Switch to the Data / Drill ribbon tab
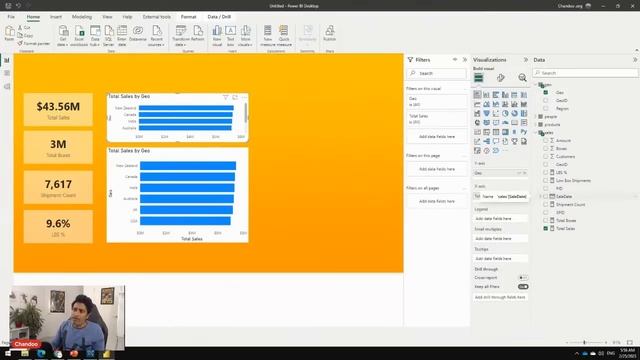Screen dimensions: 640x360 (x=219, y=17)
